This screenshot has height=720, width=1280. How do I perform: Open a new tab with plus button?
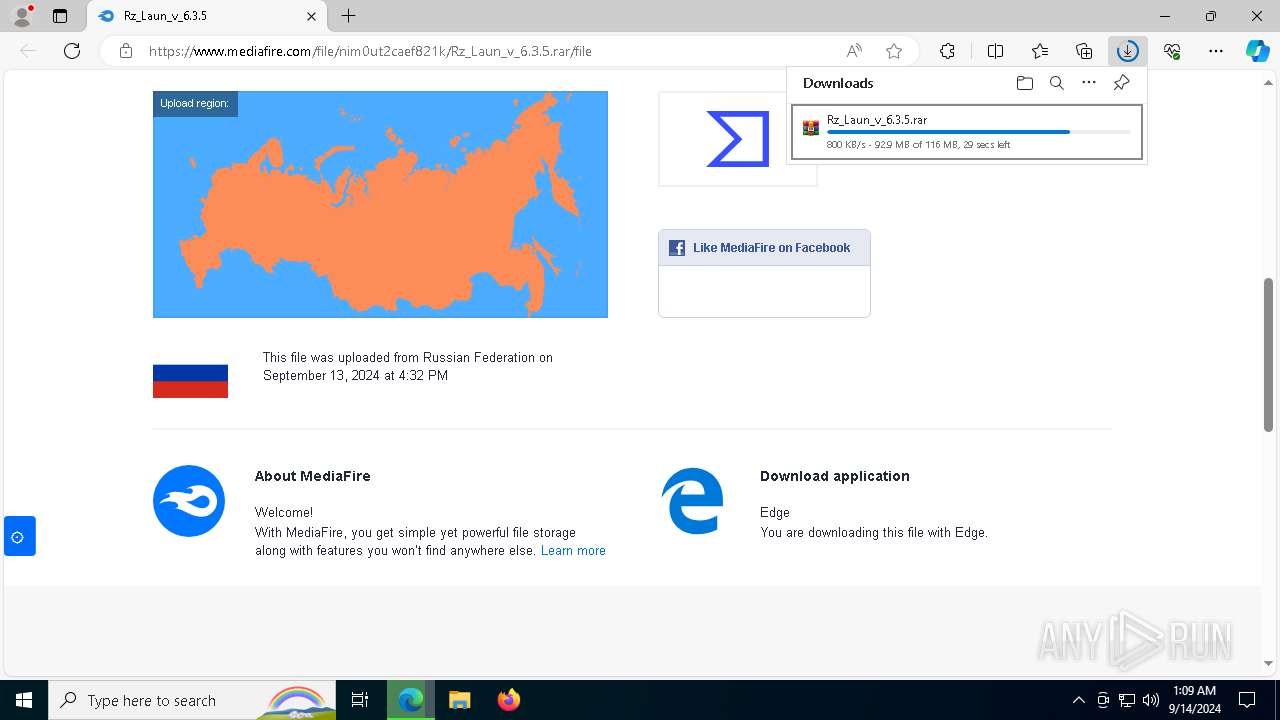pos(348,16)
